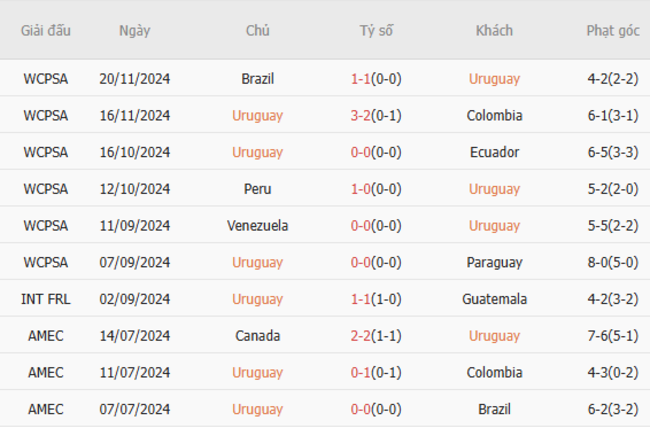Click the Giải đấu column header

tap(46, 30)
